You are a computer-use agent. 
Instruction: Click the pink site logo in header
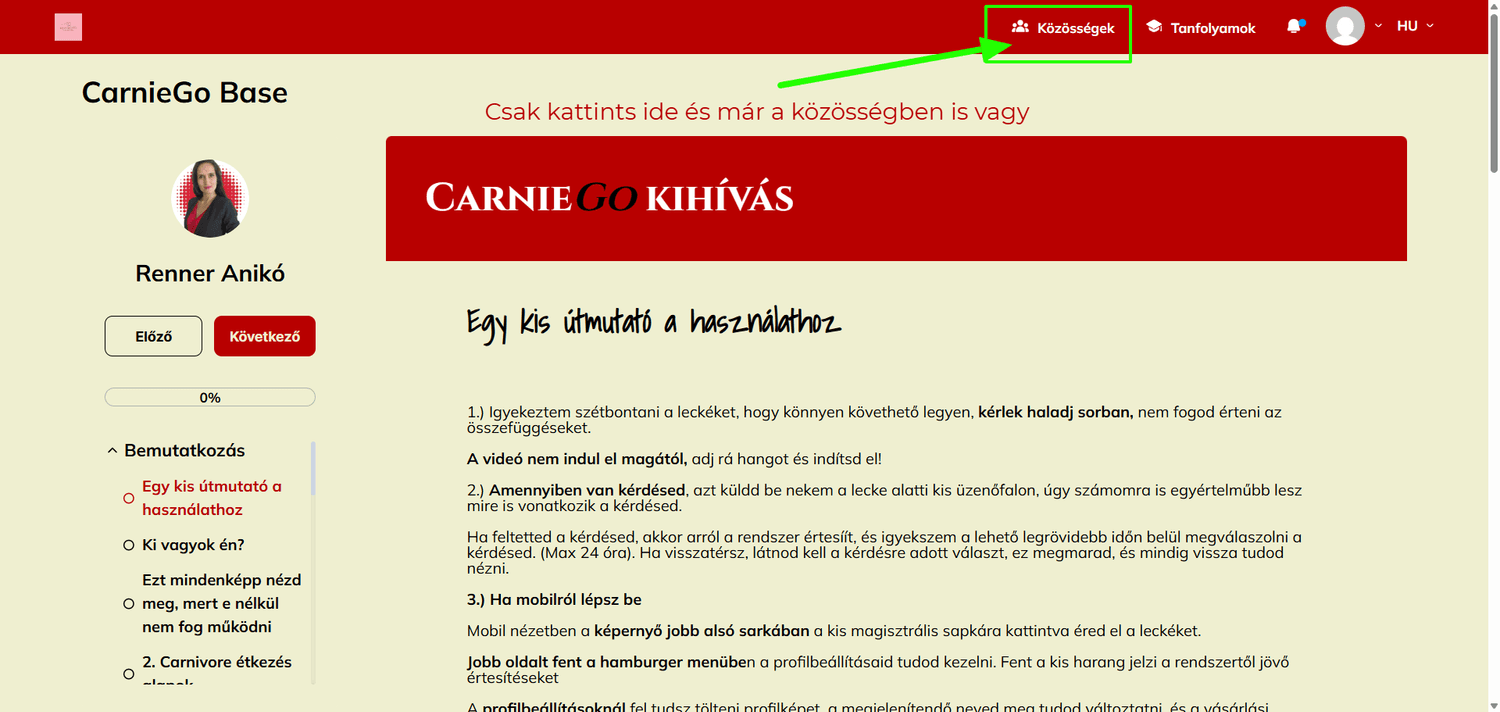tap(68, 27)
